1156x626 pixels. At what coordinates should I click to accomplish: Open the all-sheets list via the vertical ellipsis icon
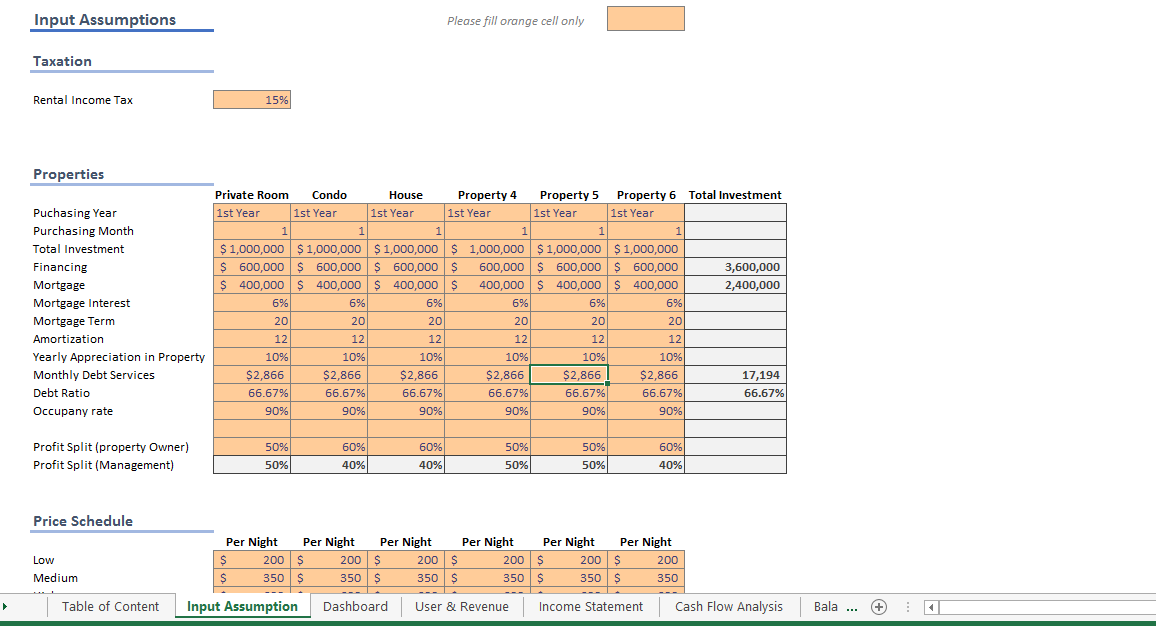(x=908, y=607)
